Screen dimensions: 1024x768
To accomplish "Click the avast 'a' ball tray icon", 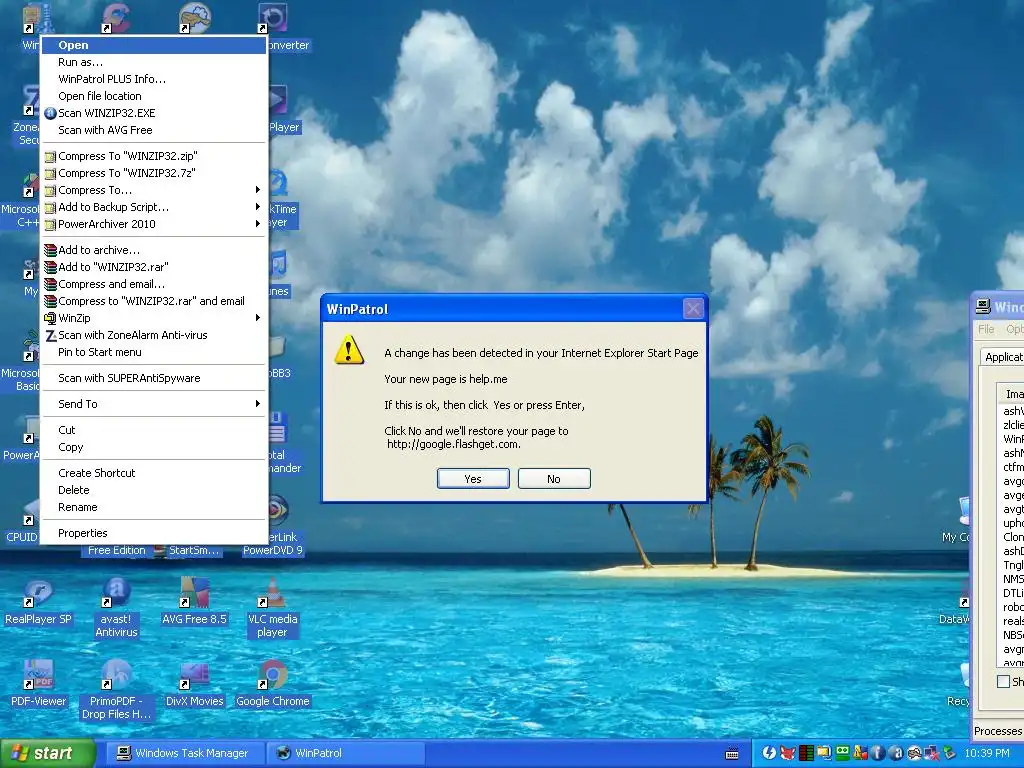I will (897, 753).
